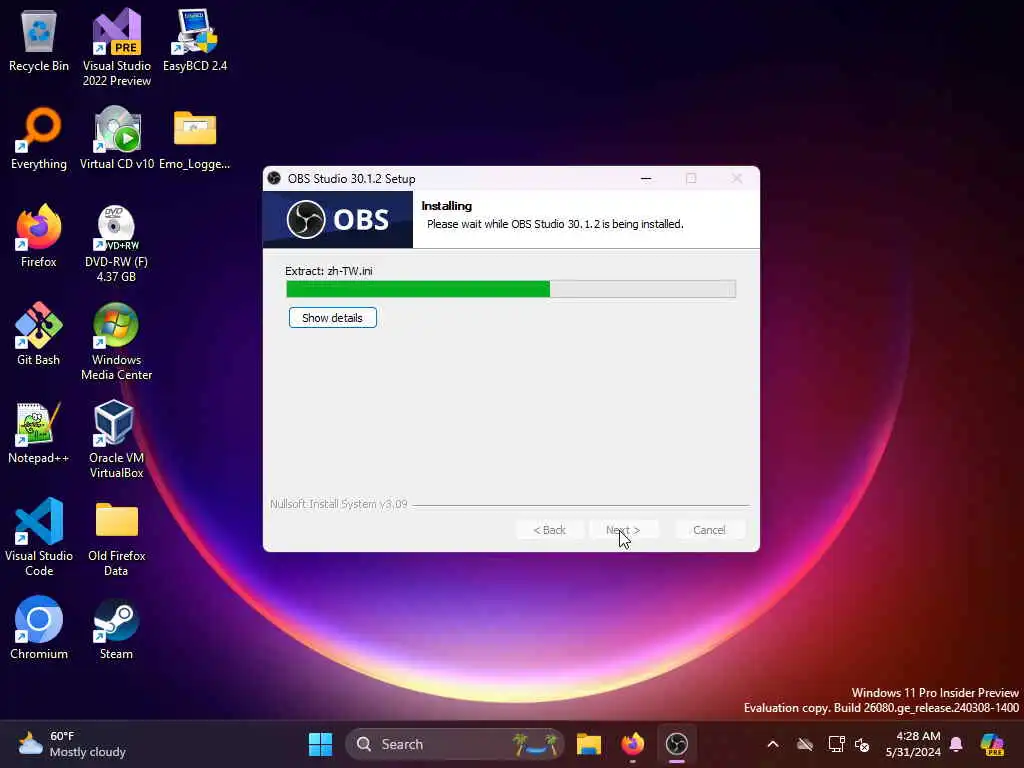Select the Steam desktop shortcut

116,628
